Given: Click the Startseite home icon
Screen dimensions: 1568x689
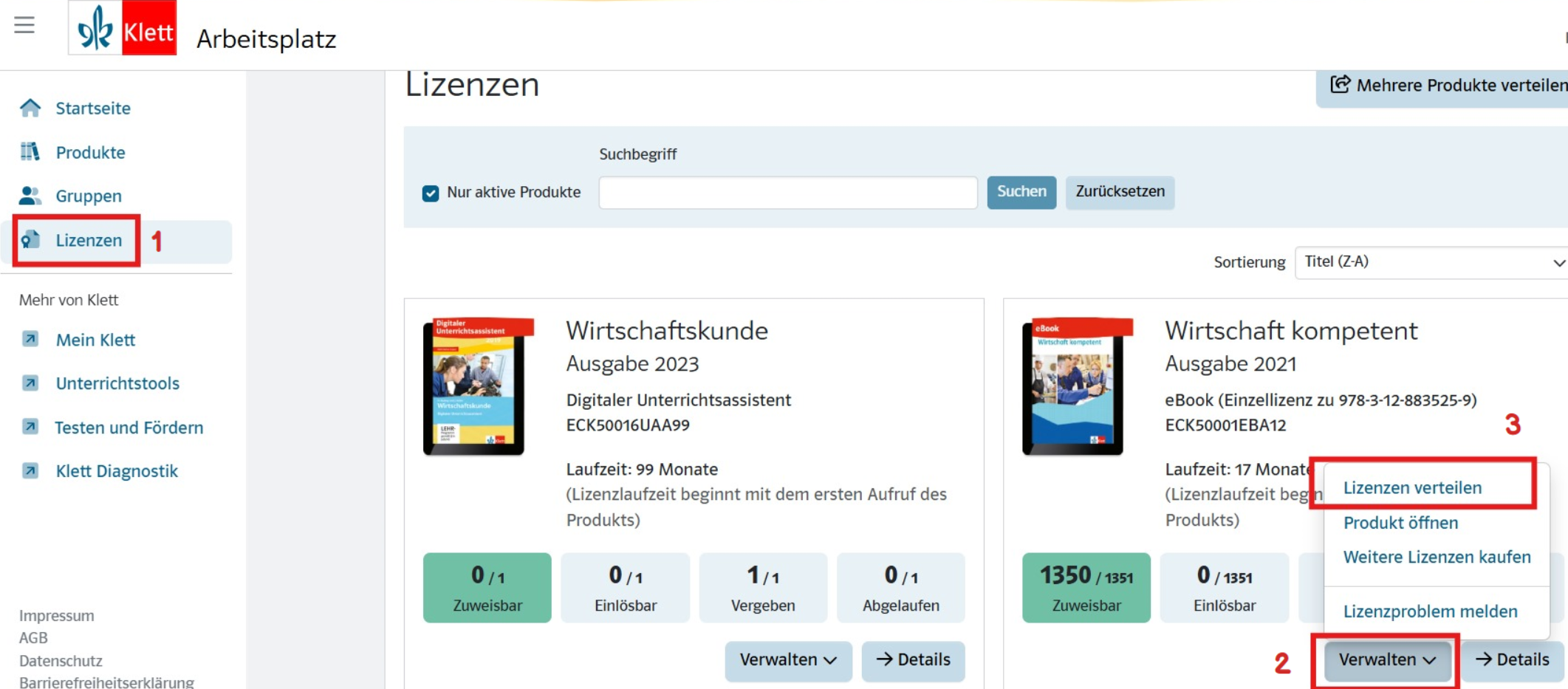Looking at the screenshot, I should point(30,108).
